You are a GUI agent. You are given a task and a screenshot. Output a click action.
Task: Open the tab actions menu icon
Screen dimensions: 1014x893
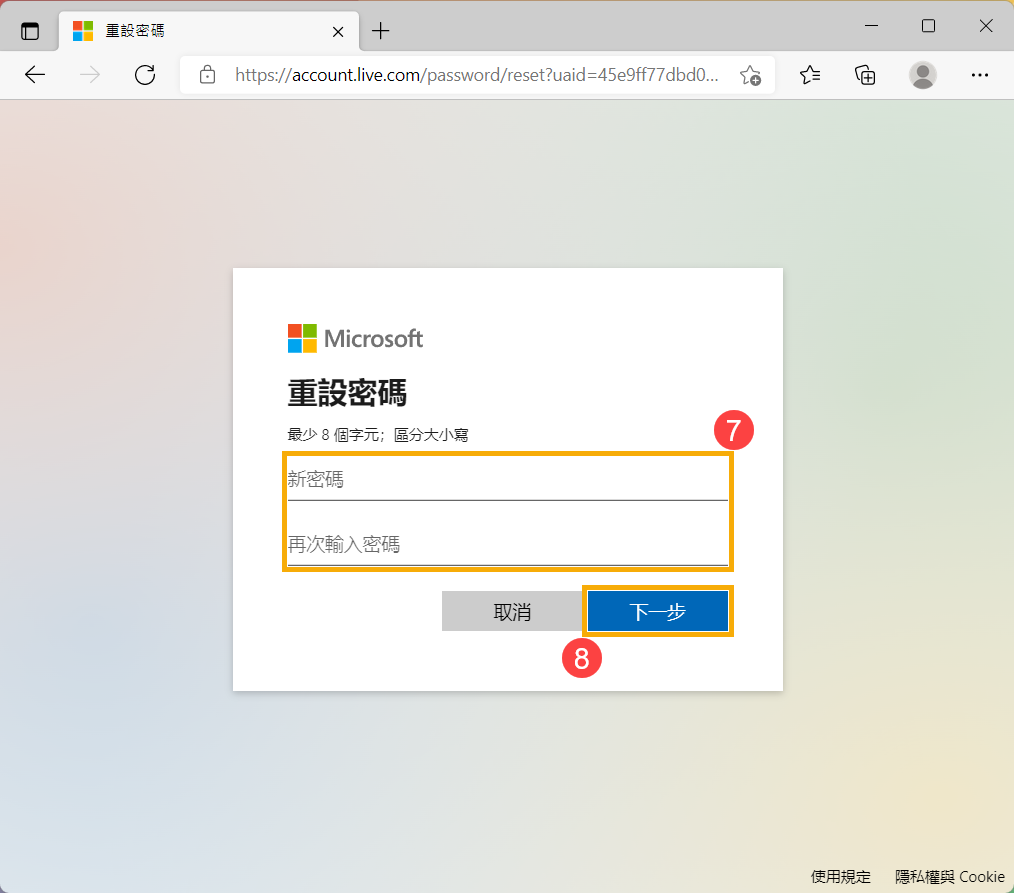coord(30,31)
